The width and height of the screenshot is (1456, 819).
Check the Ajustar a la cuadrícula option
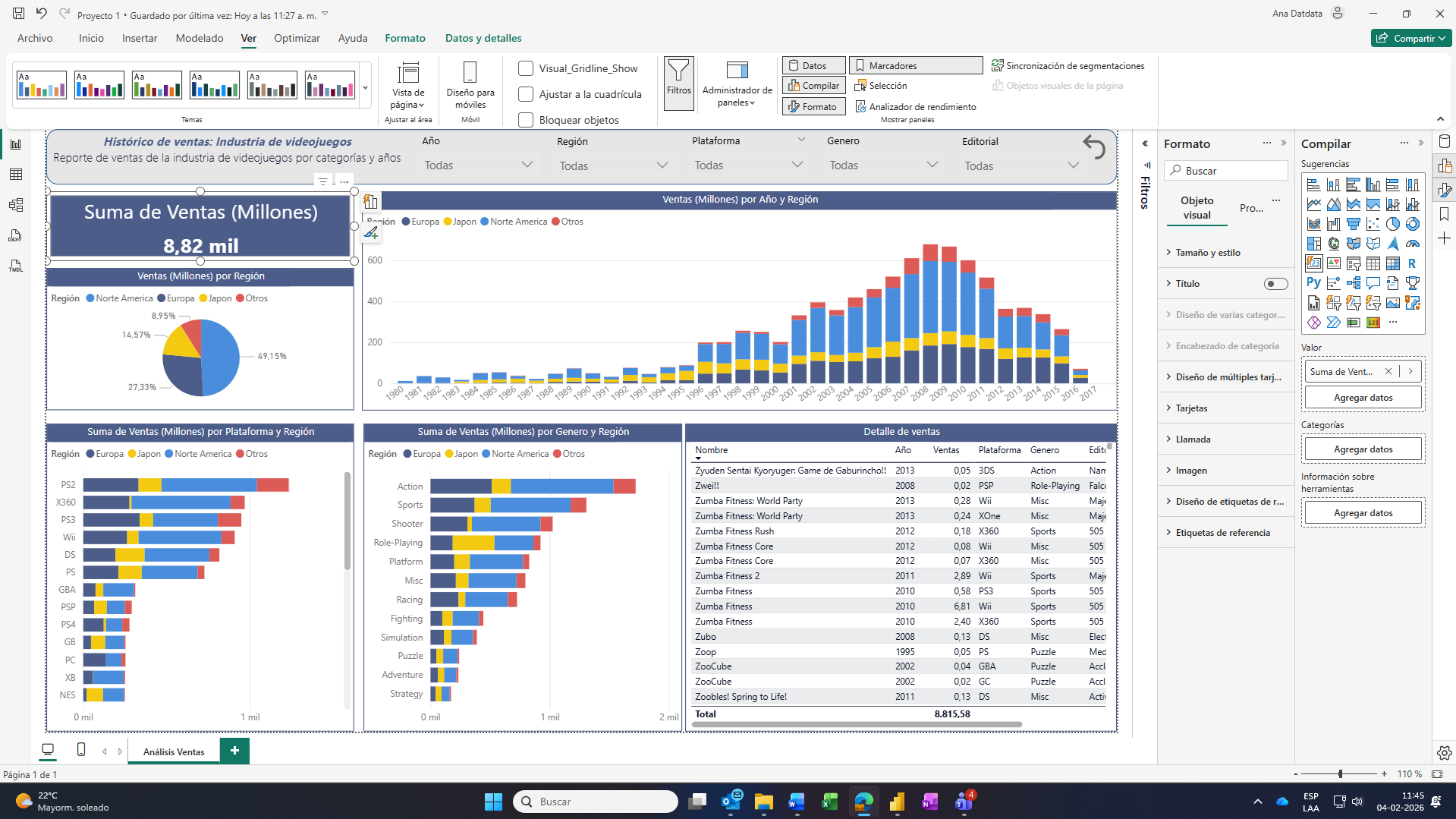526,94
